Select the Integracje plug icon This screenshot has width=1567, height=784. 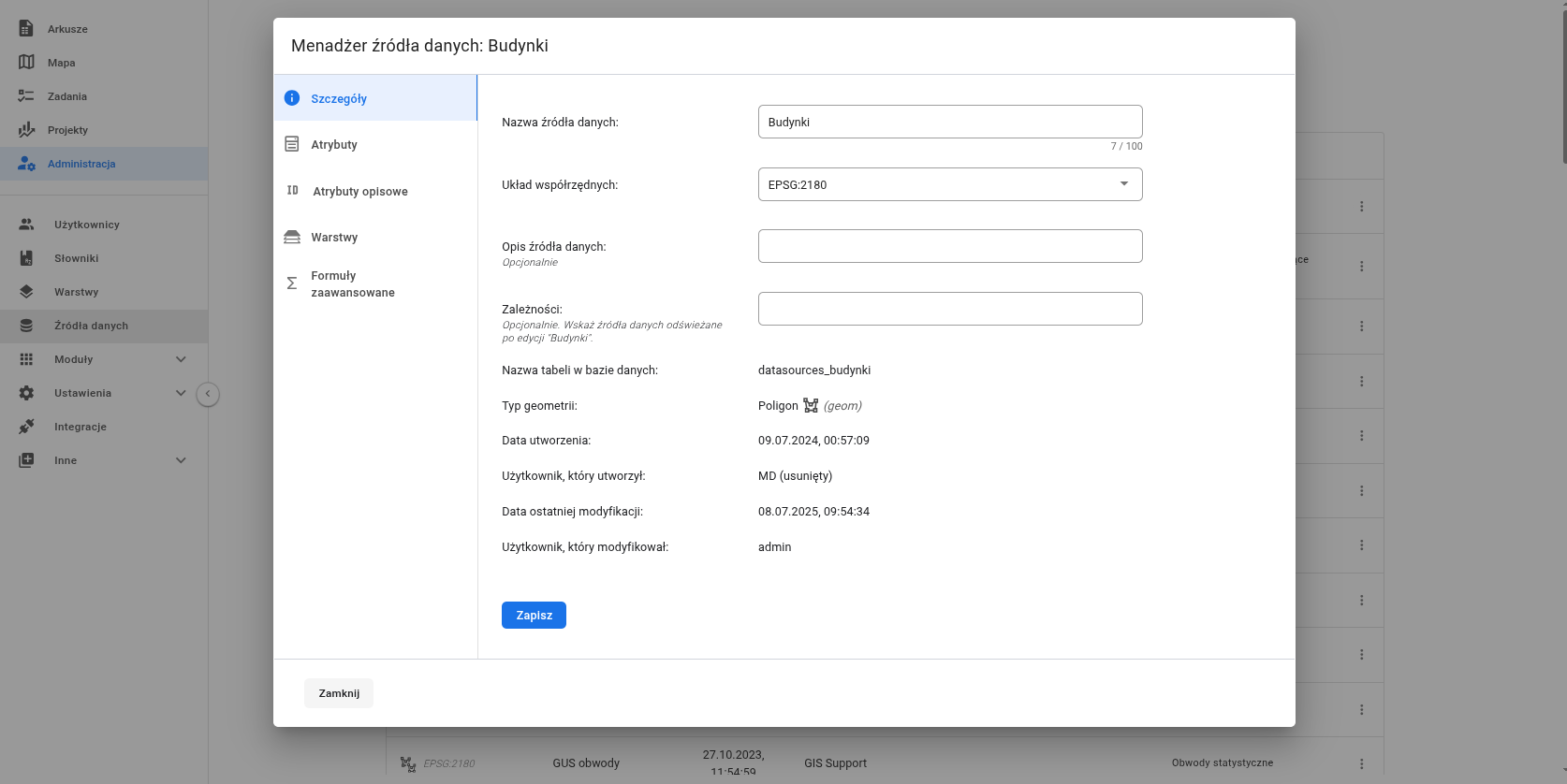click(26, 427)
